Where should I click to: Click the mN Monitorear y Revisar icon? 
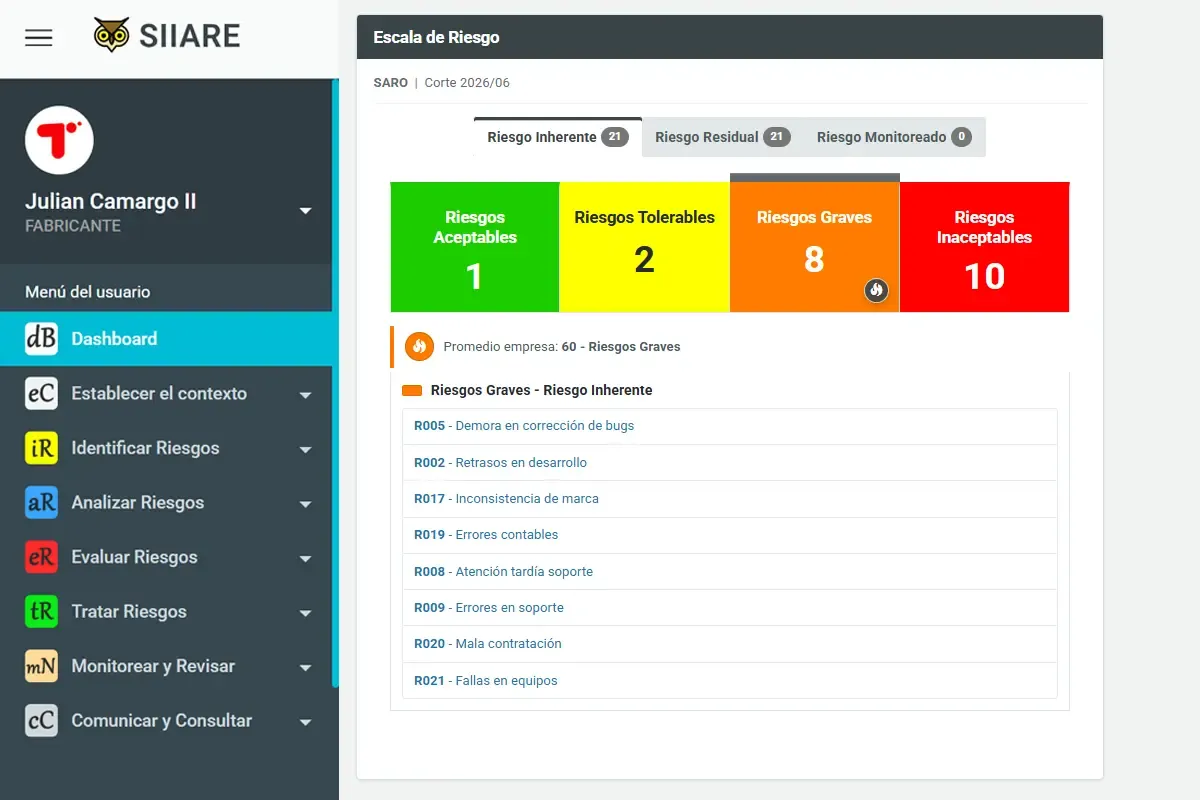point(41,666)
